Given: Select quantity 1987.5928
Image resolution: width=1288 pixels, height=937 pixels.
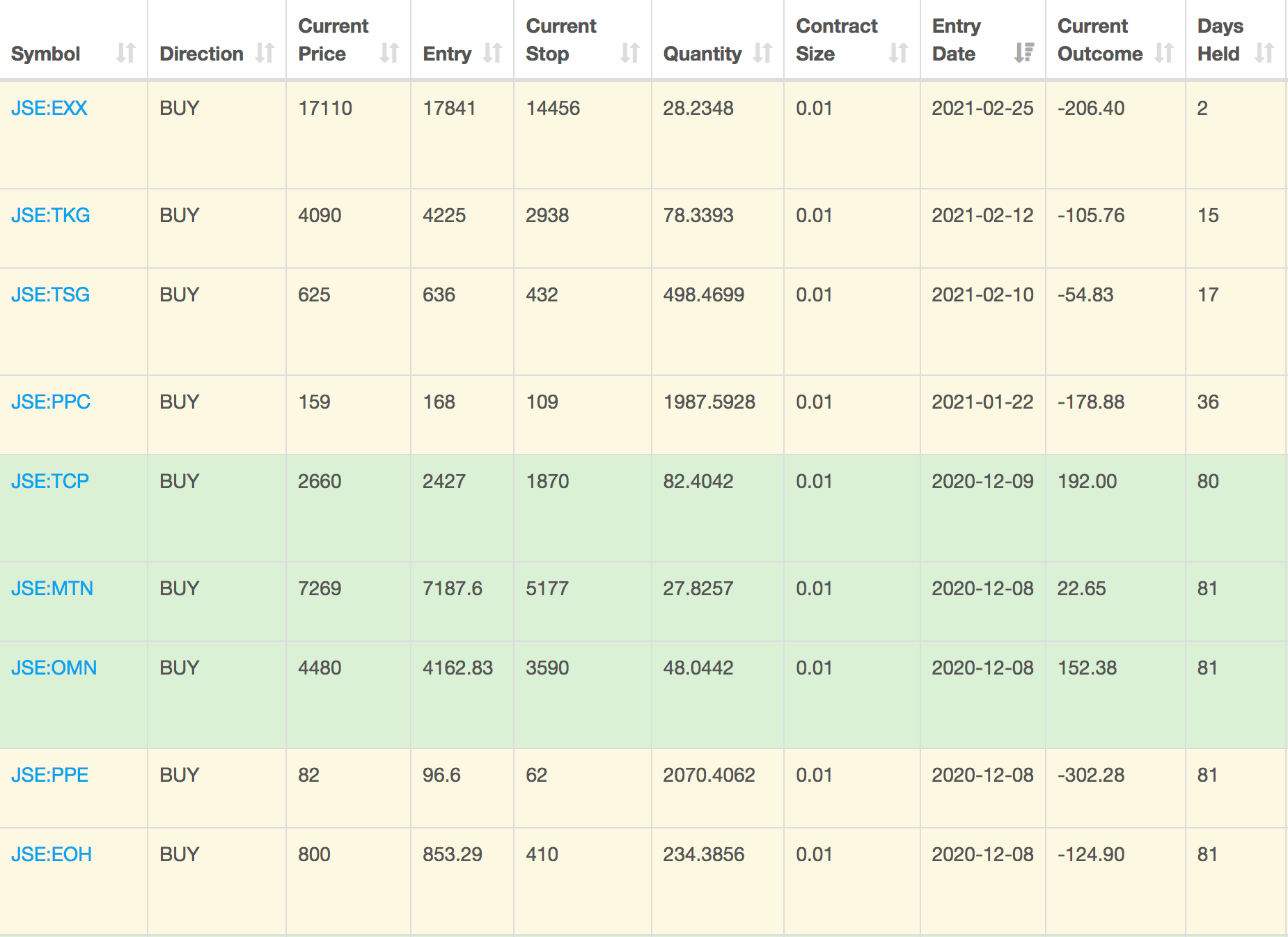Looking at the screenshot, I should coord(709,402).
